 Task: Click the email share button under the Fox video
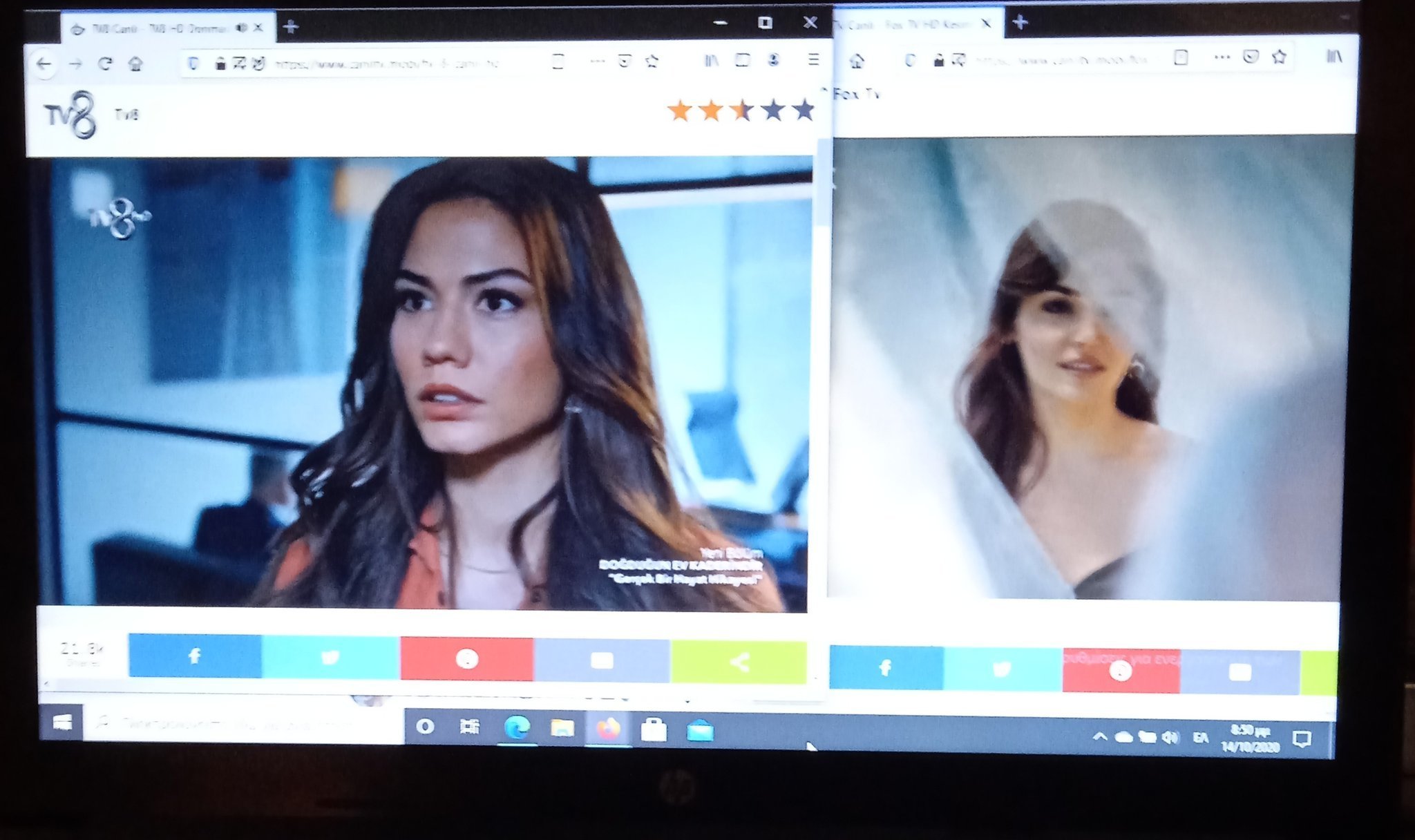(x=1240, y=671)
